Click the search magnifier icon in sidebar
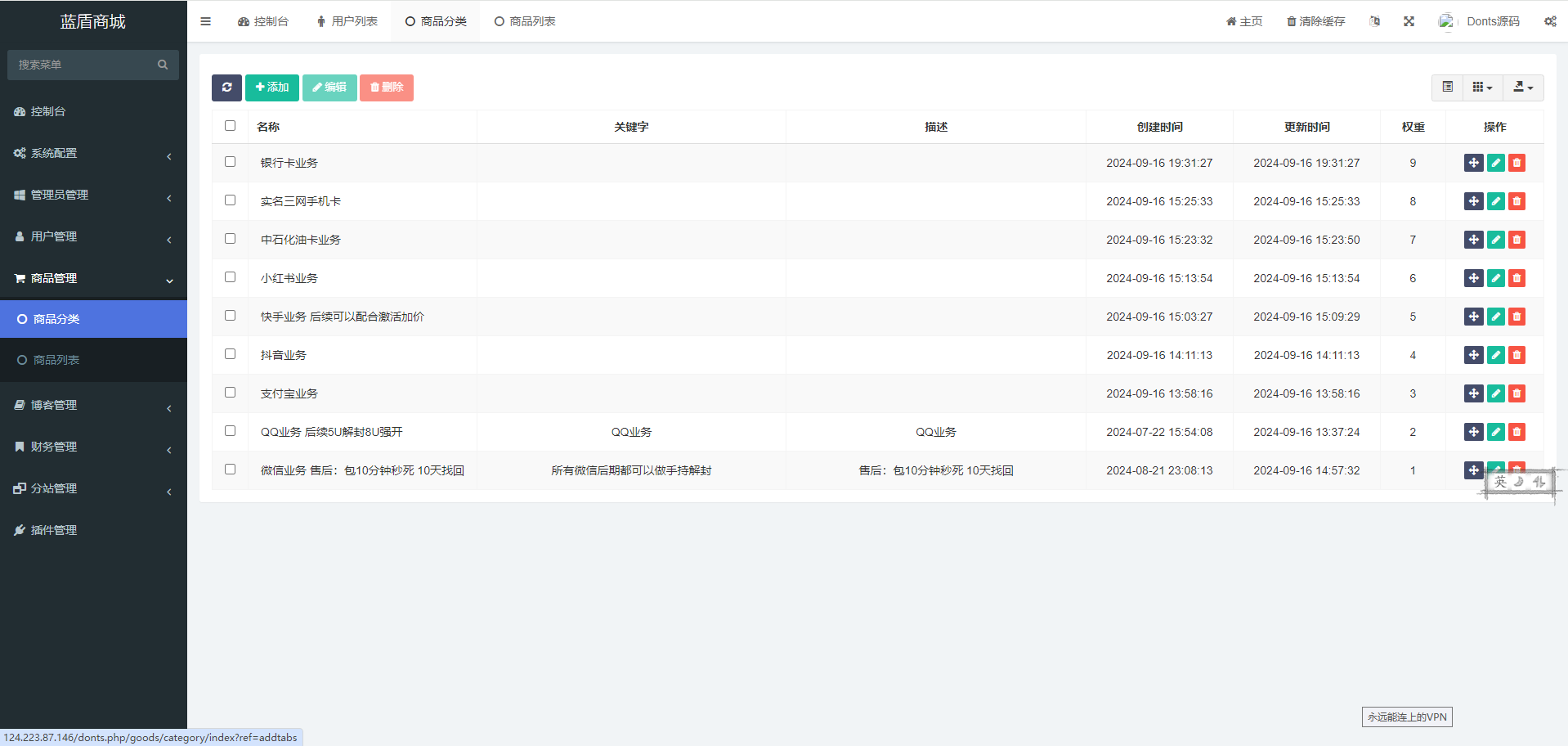The height and width of the screenshot is (746, 1568). click(x=163, y=65)
